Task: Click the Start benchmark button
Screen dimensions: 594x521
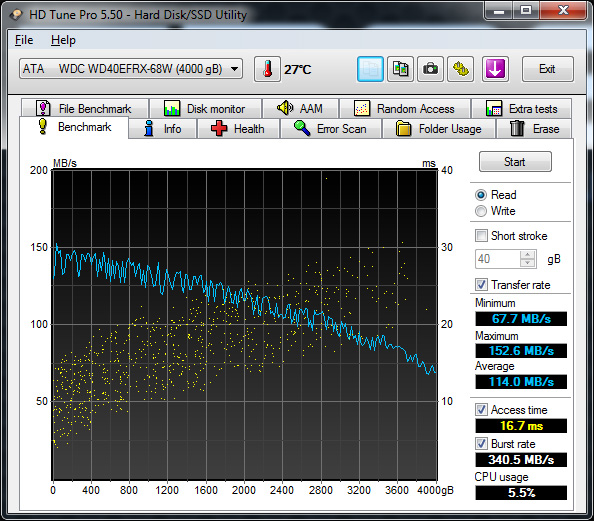Action: [515, 162]
